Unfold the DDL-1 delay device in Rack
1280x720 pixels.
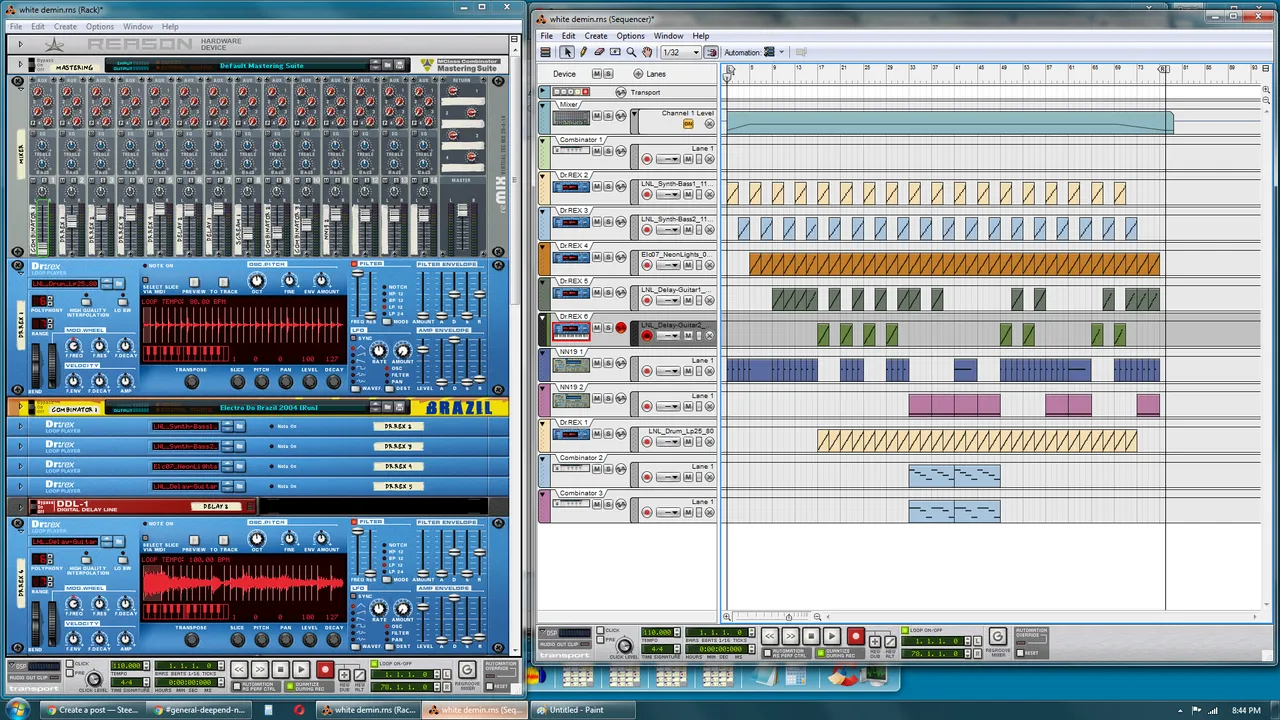pyautogui.click(x=19, y=506)
